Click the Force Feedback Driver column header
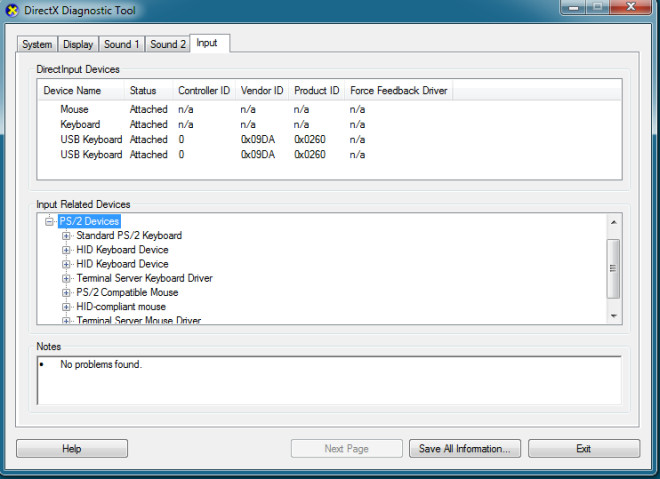This screenshot has height=479, width=660. (x=399, y=90)
